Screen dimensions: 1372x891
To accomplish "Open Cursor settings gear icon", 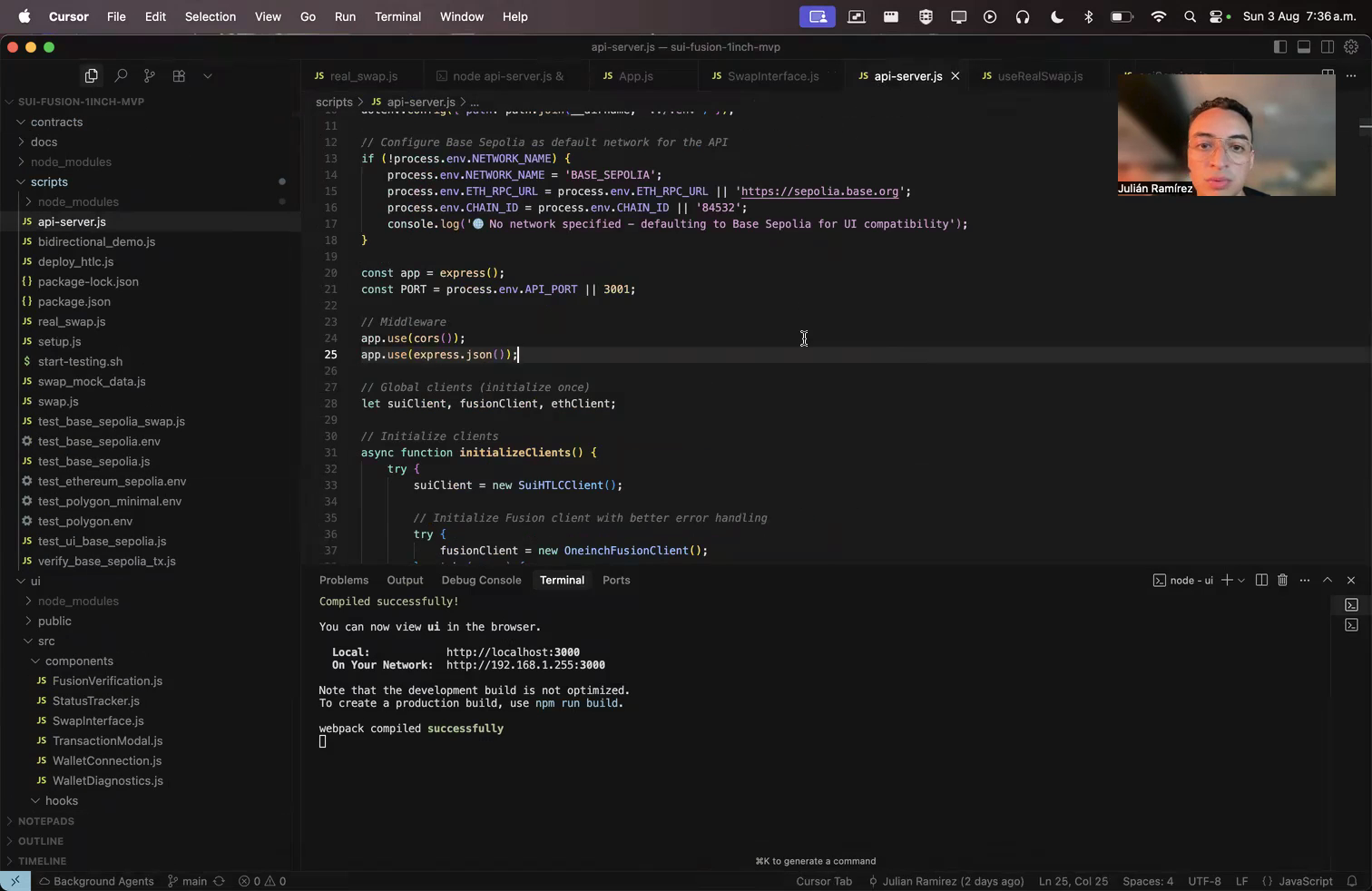I will click(1351, 47).
